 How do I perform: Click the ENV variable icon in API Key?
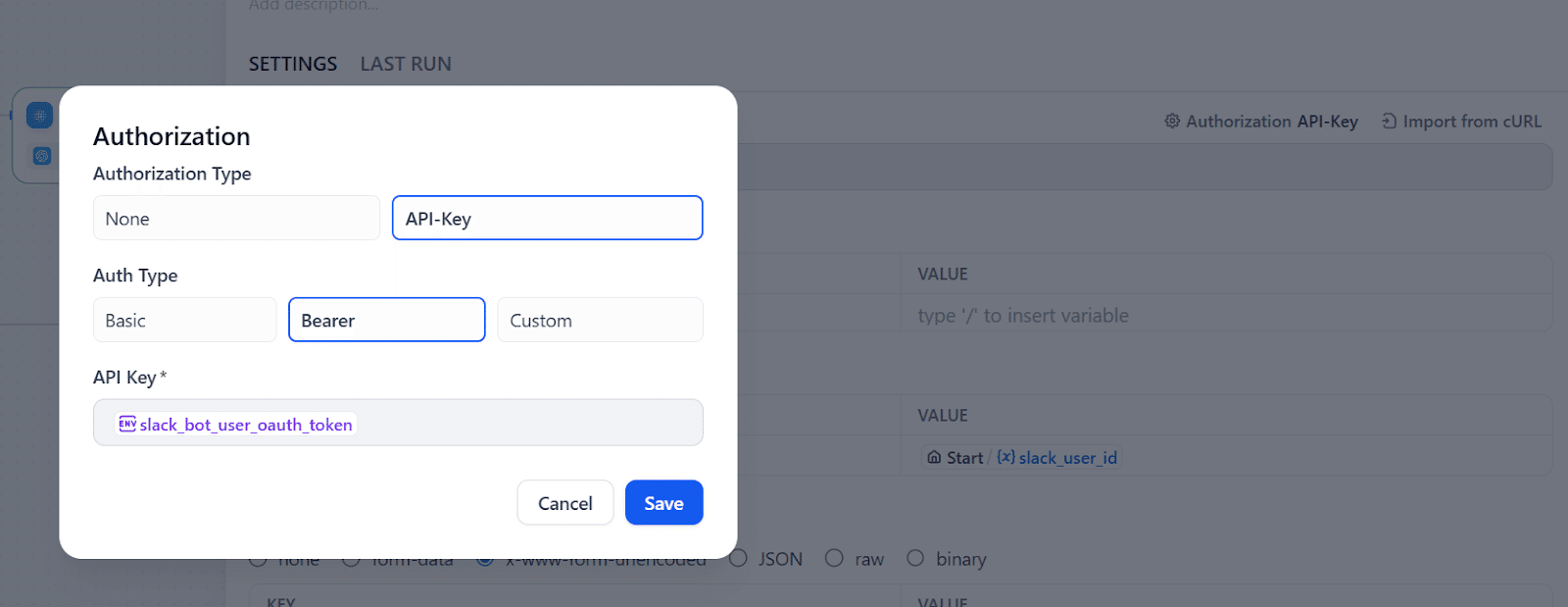[x=127, y=424]
